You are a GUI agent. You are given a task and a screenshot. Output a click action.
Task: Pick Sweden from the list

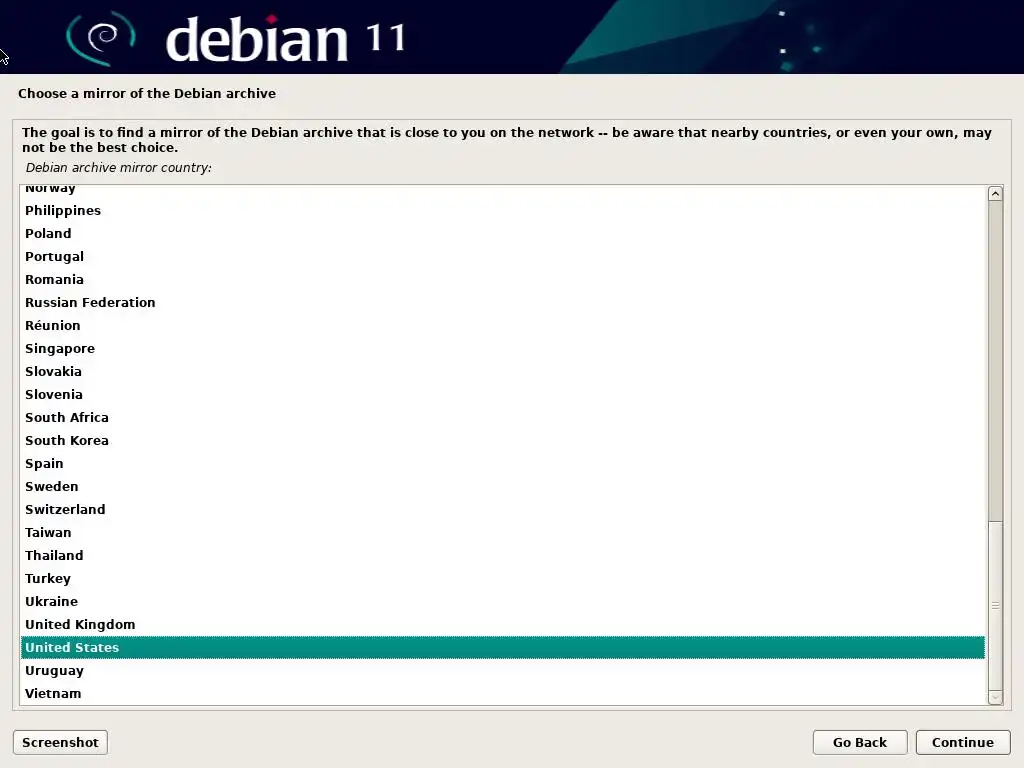coord(502,486)
